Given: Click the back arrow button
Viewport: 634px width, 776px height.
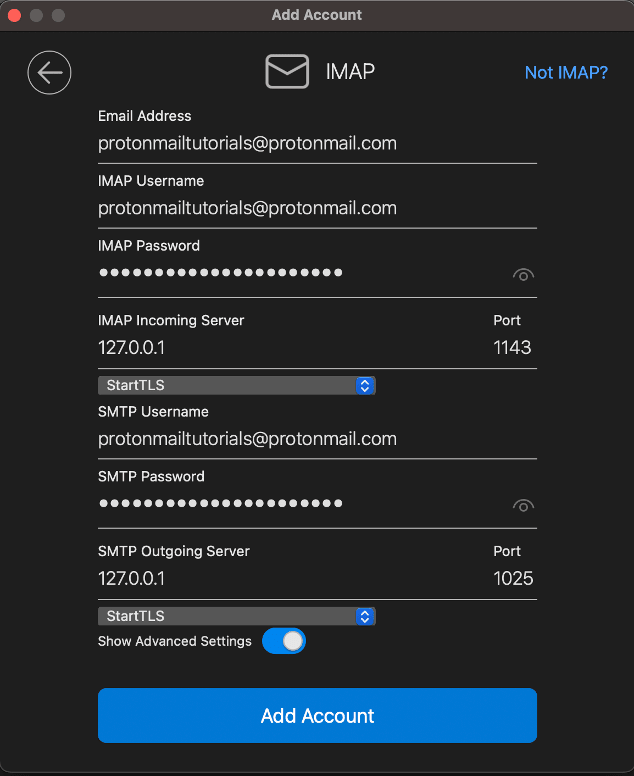Looking at the screenshot, I should point(49,73).
